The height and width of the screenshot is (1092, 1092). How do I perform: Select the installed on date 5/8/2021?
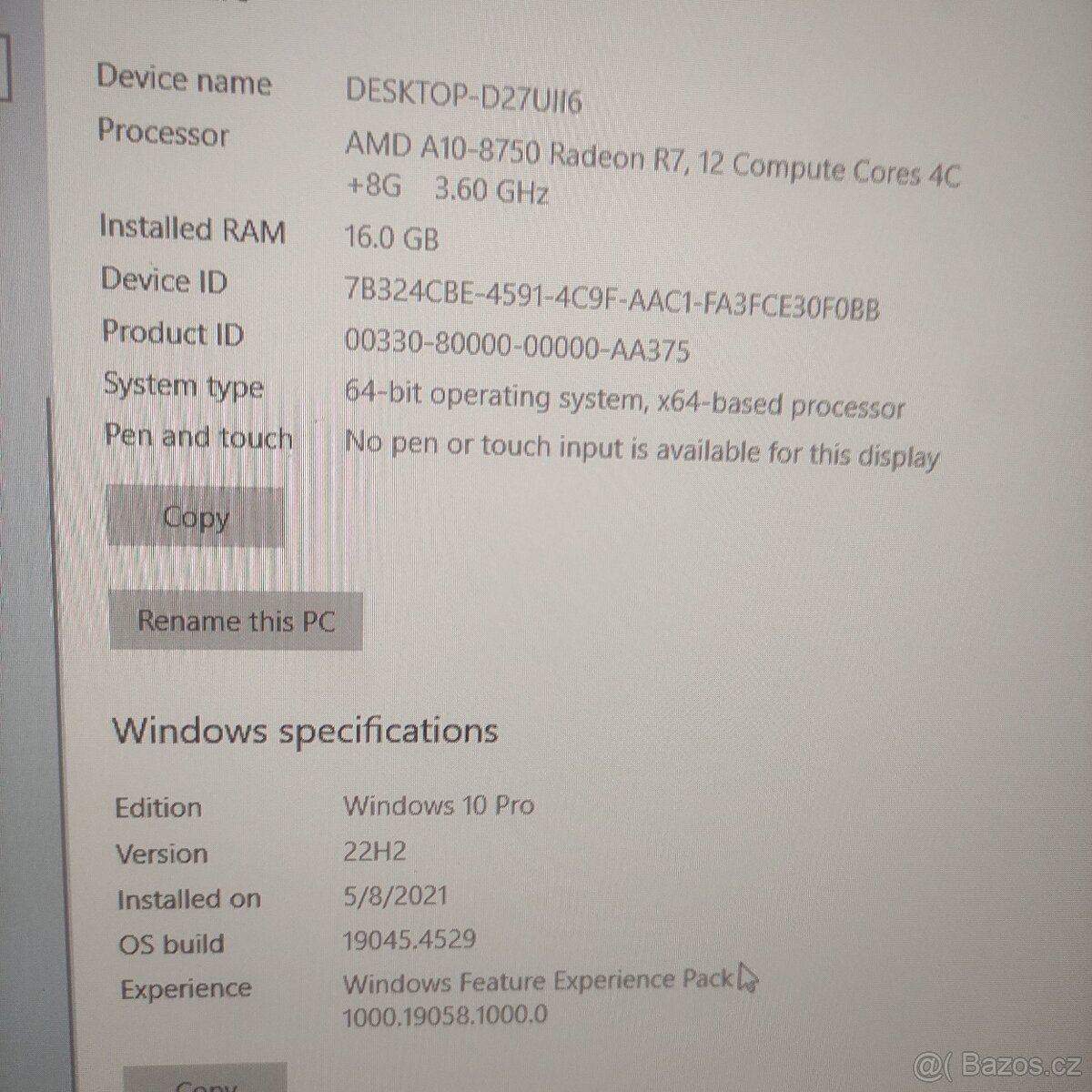click(395, 895)
